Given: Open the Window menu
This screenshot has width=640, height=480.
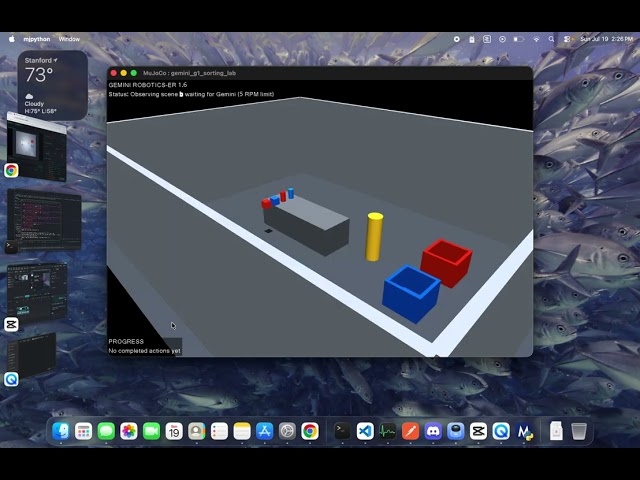Looking at the screenshot, I should pos(69,39).
